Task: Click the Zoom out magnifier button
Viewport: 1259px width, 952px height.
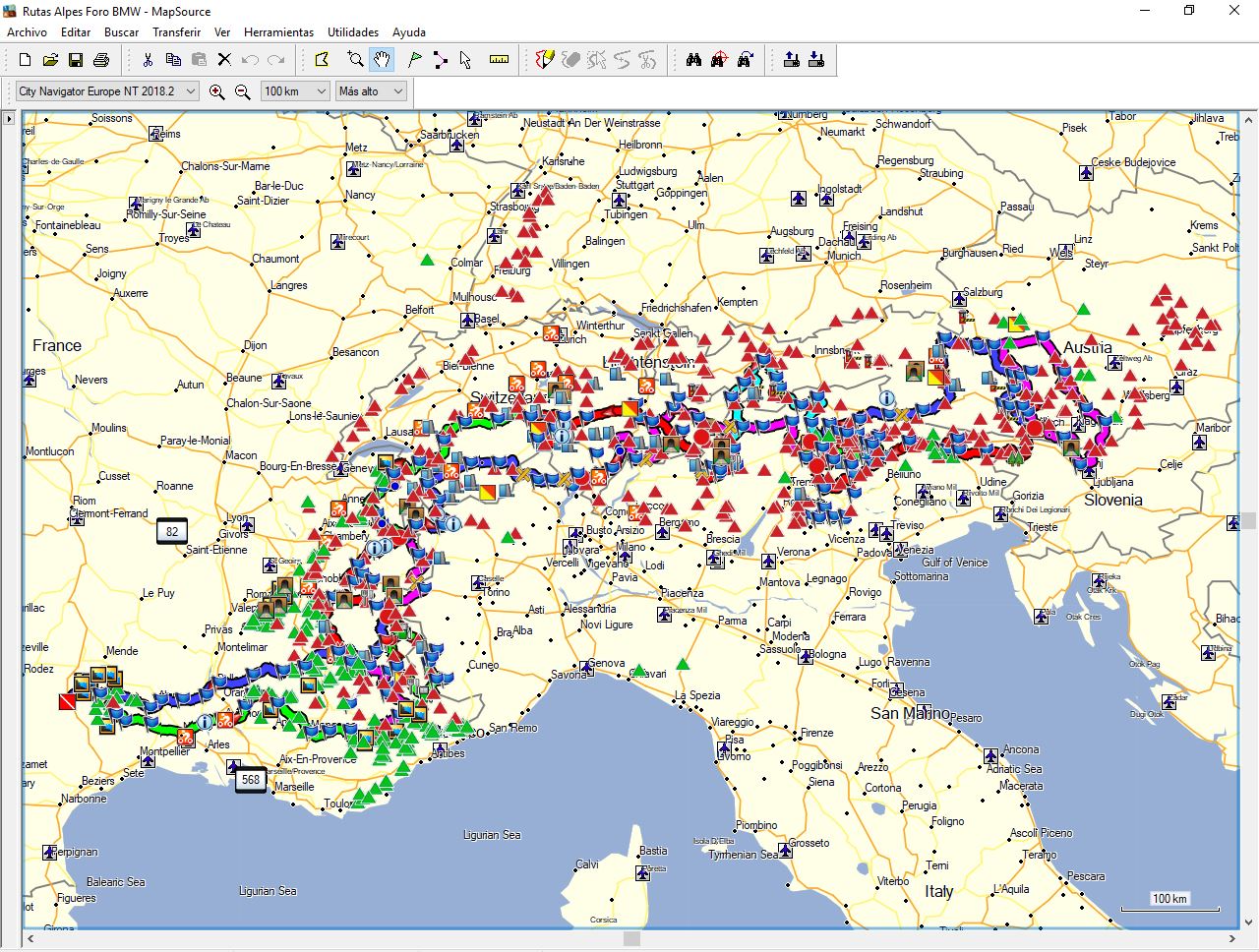Action: 243,91
